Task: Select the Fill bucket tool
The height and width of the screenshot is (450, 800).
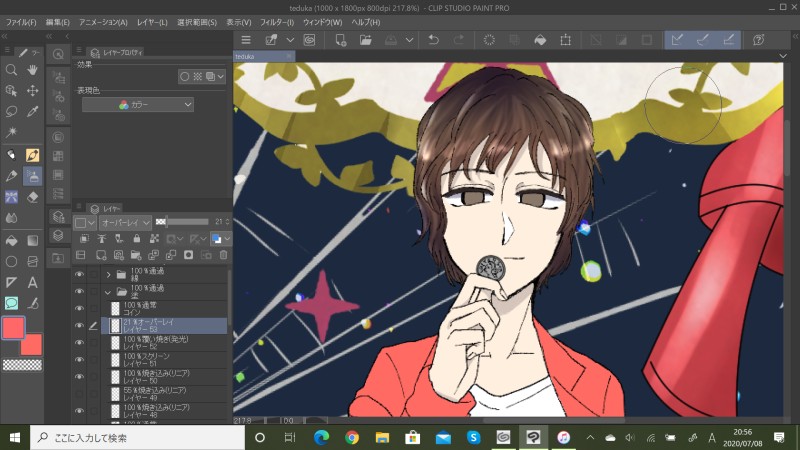Action: coord(11,240)
